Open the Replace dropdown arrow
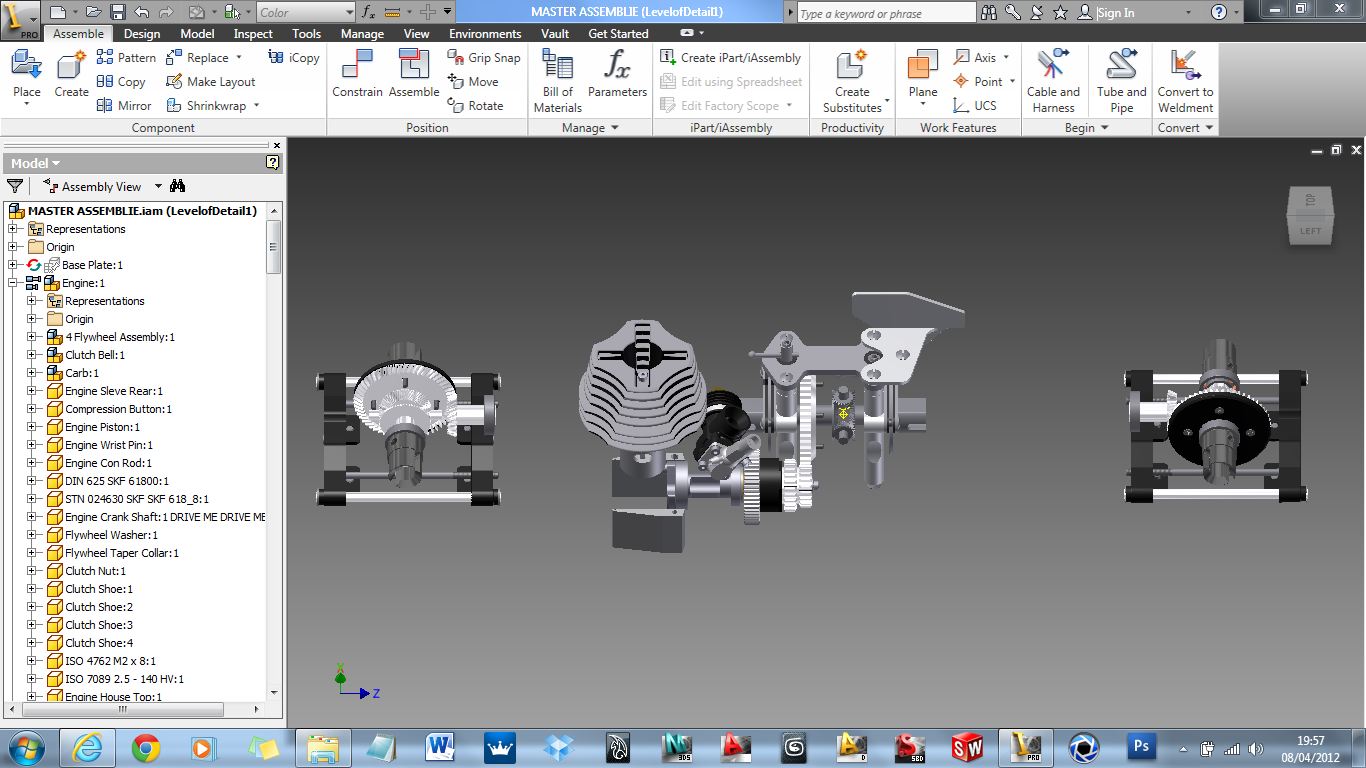The height and width of the screenshot is (768, 1366). [x=239, y=58]
